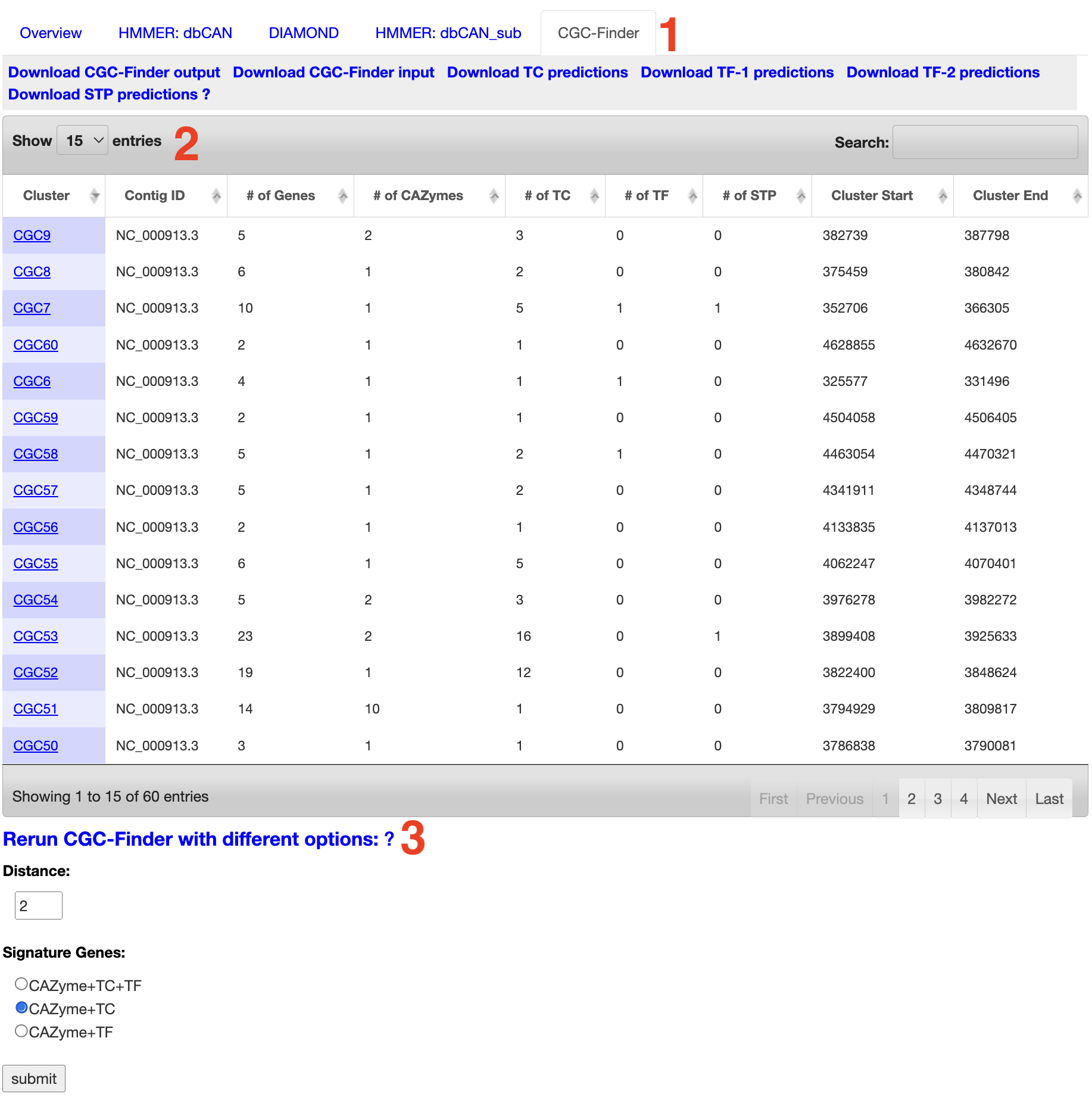Select the CAZyme+TC radio button
Viewport: 1092px width, 1097px height.
[22, 1008]
